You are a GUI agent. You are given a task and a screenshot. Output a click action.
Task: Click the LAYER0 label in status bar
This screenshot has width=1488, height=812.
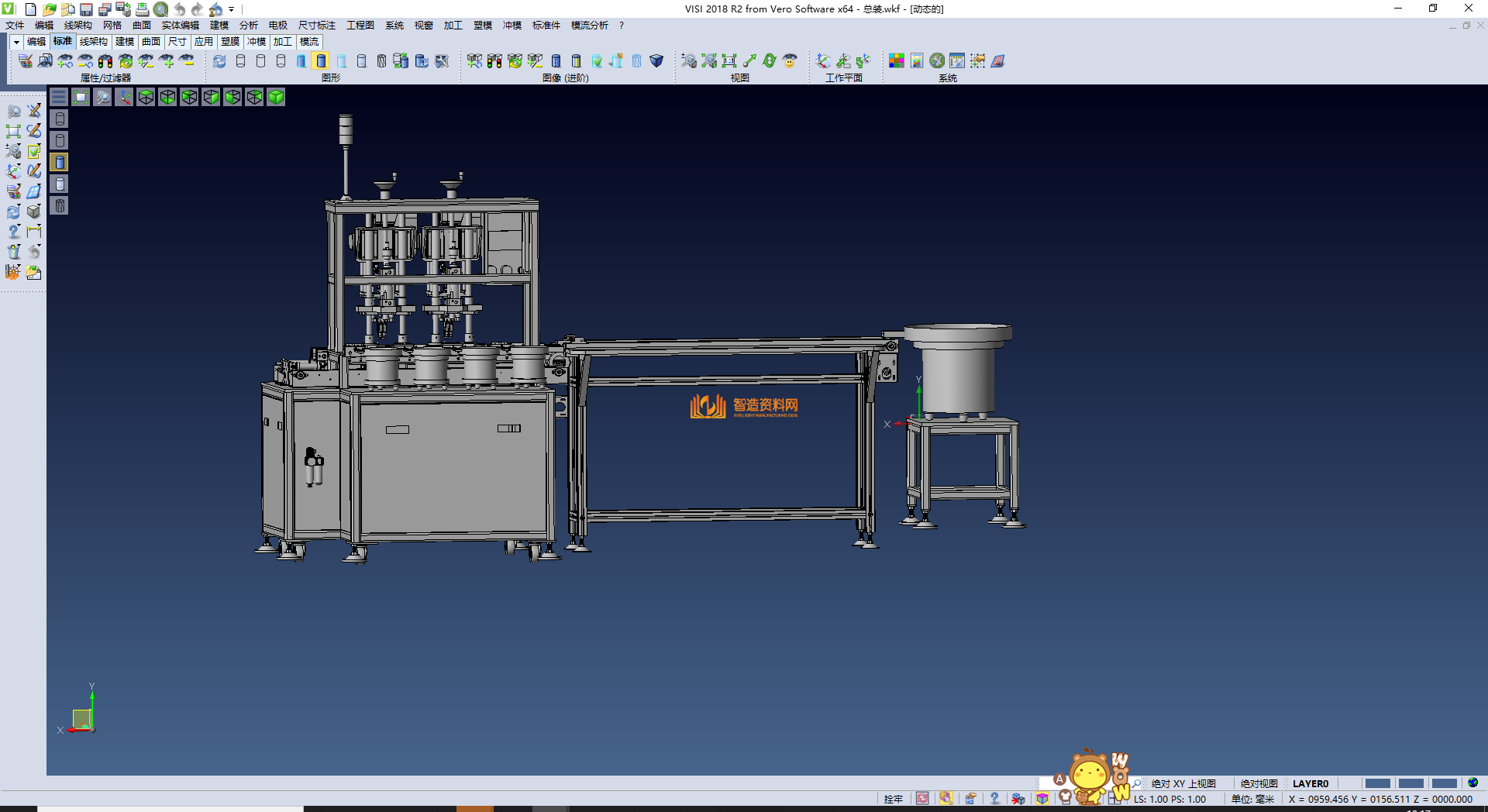point(1310,783)
